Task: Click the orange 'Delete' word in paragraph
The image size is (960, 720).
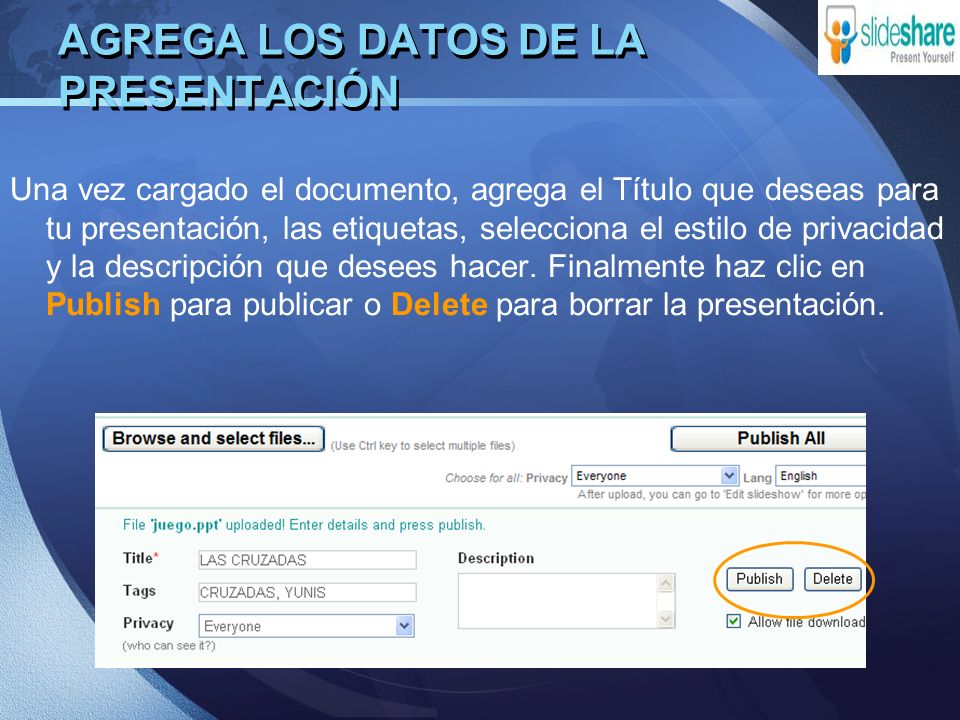Action: [439, 304]
